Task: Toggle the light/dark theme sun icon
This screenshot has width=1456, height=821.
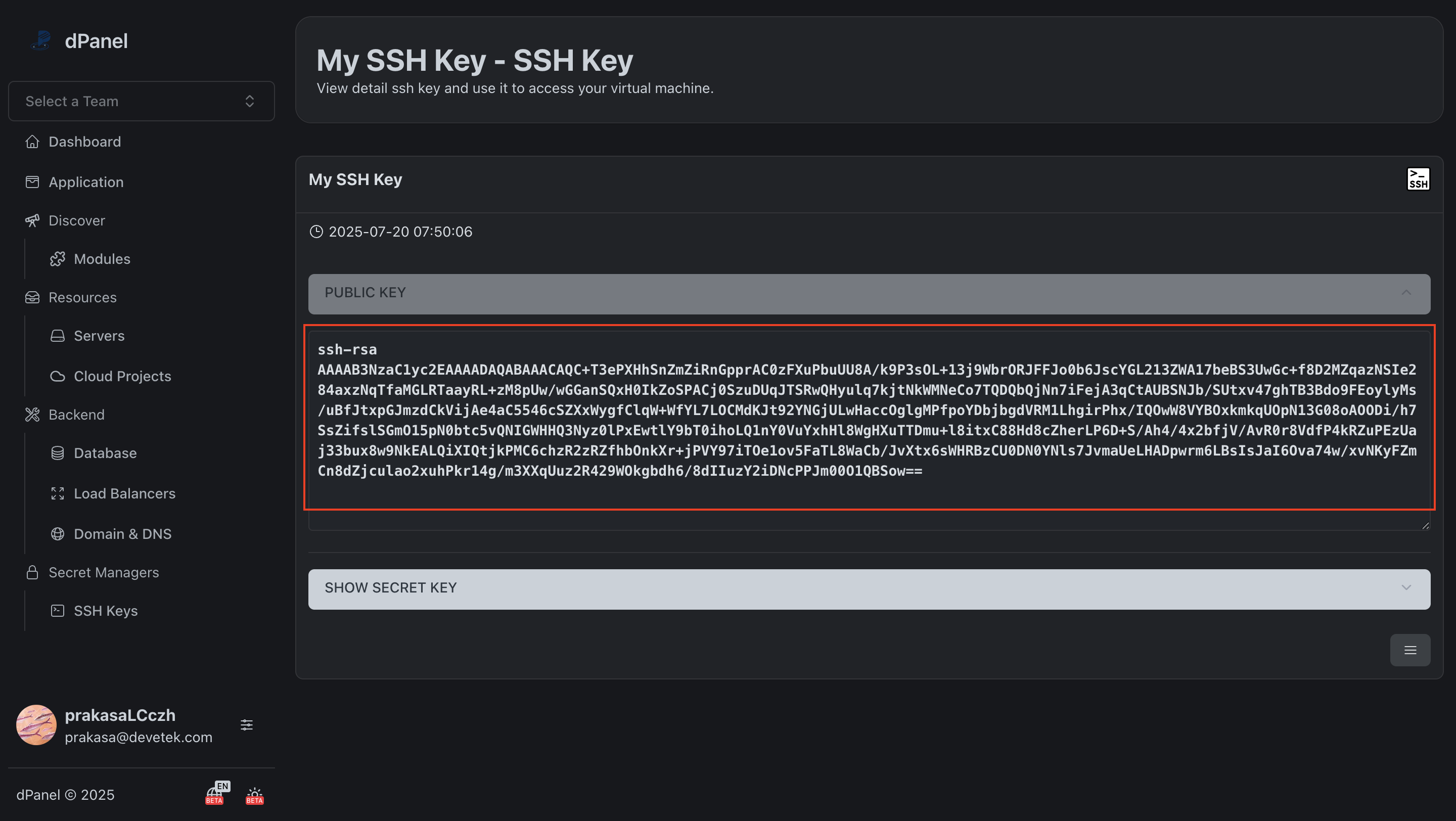Action: point(254,795)
